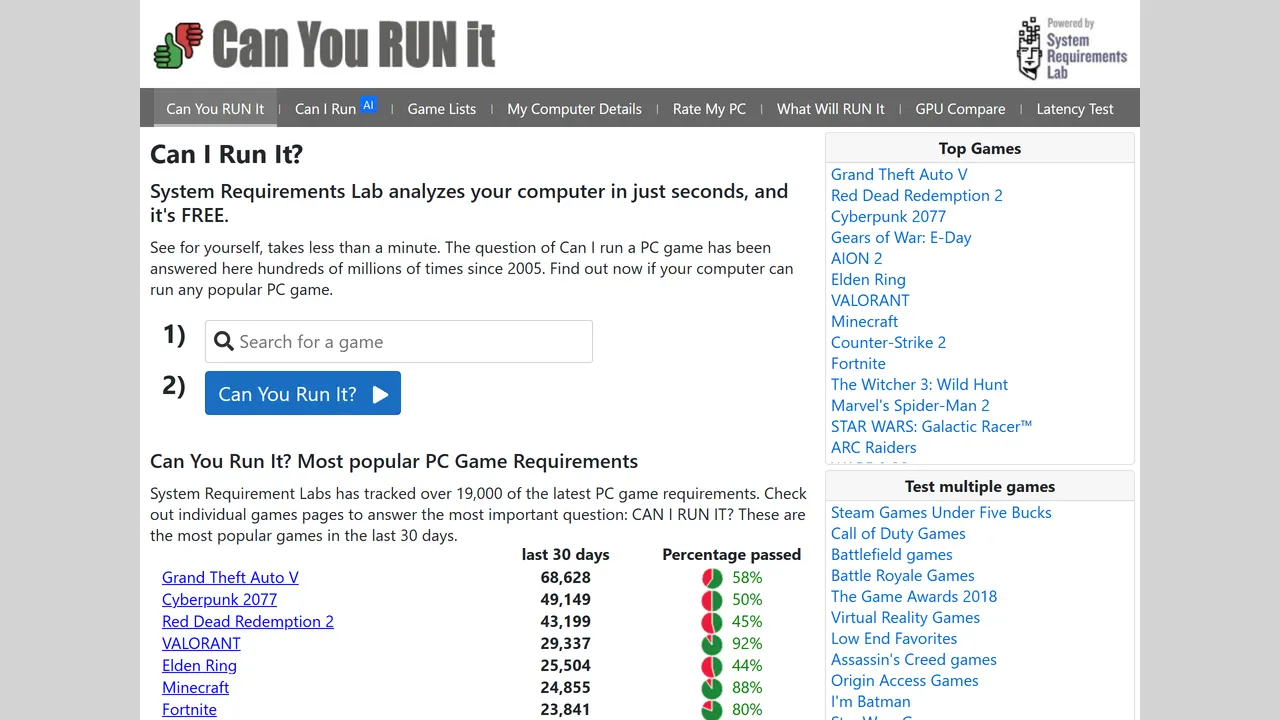The image size is (1280, 720).
Task: Open The Game Awards 2018 list
Action: (x=914, y=596)
